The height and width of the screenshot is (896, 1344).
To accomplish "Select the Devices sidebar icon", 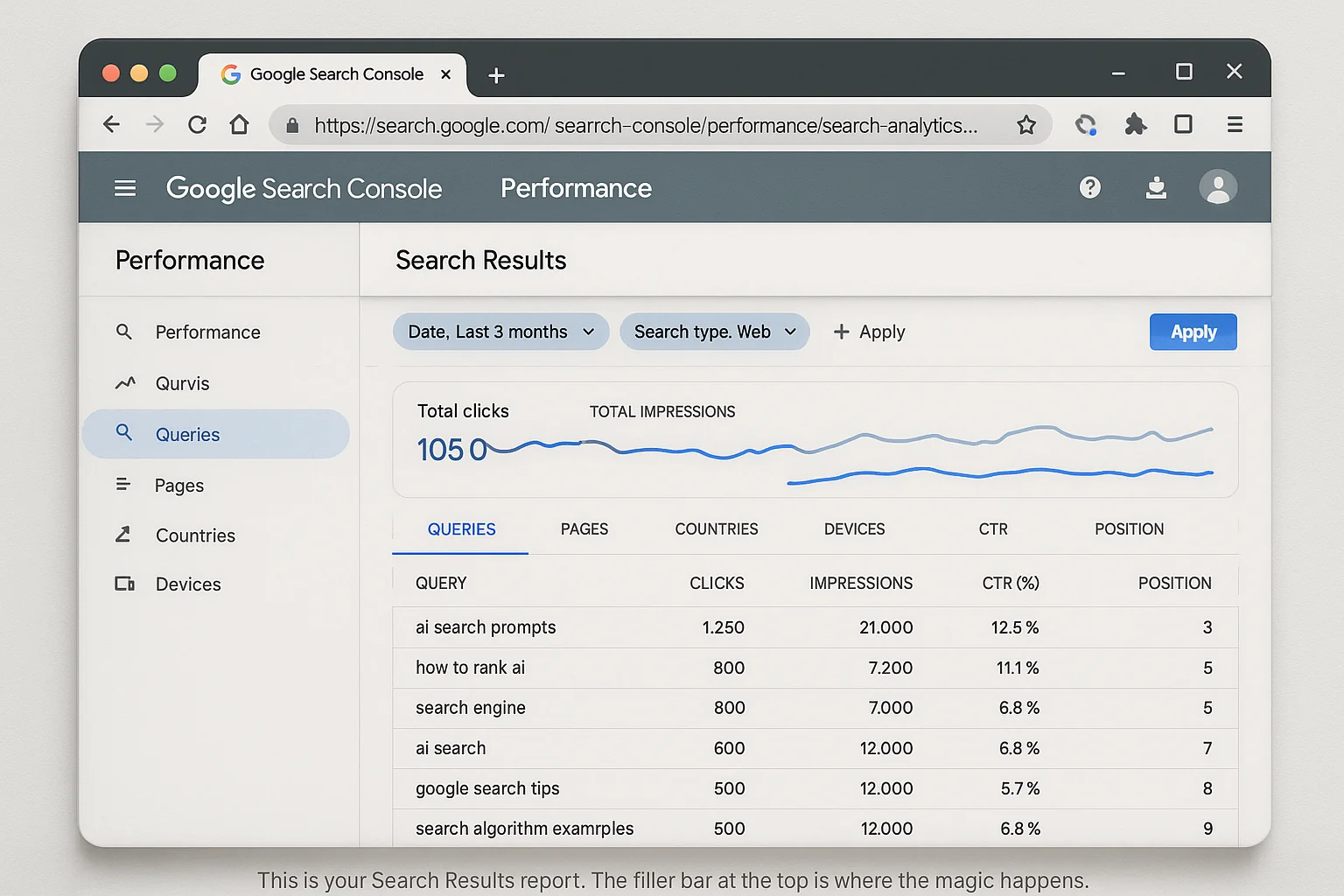I will coord(124,584).
